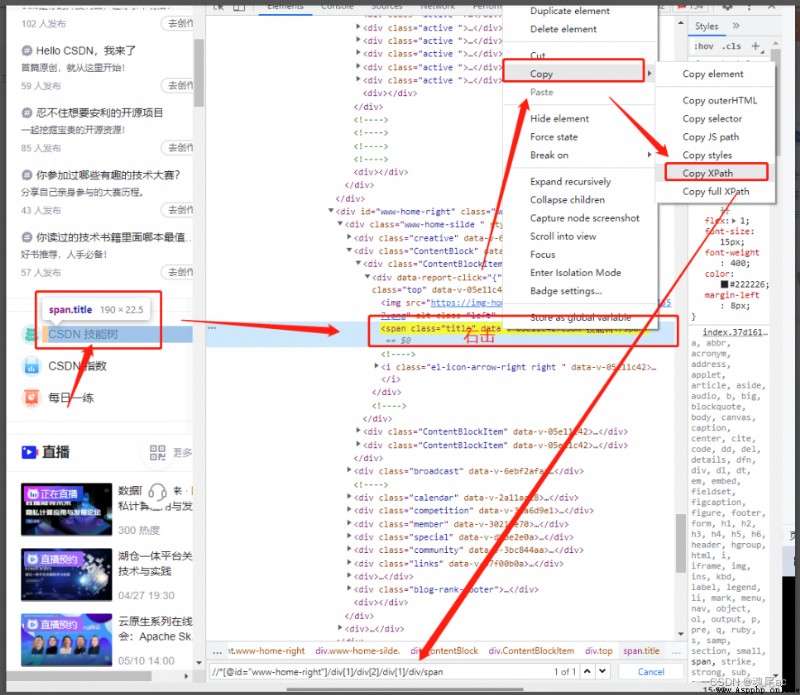Click the XPath search input field
Screen dimensions: 800x695
tap(380, 672)
